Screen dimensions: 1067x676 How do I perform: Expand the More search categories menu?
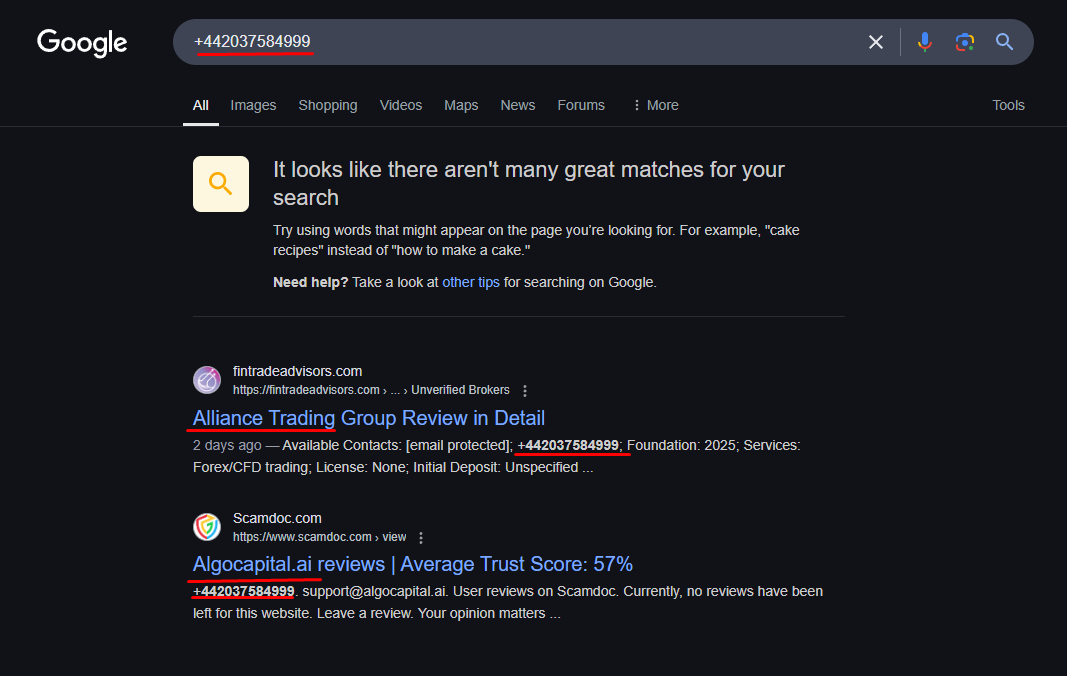[656, 106]
